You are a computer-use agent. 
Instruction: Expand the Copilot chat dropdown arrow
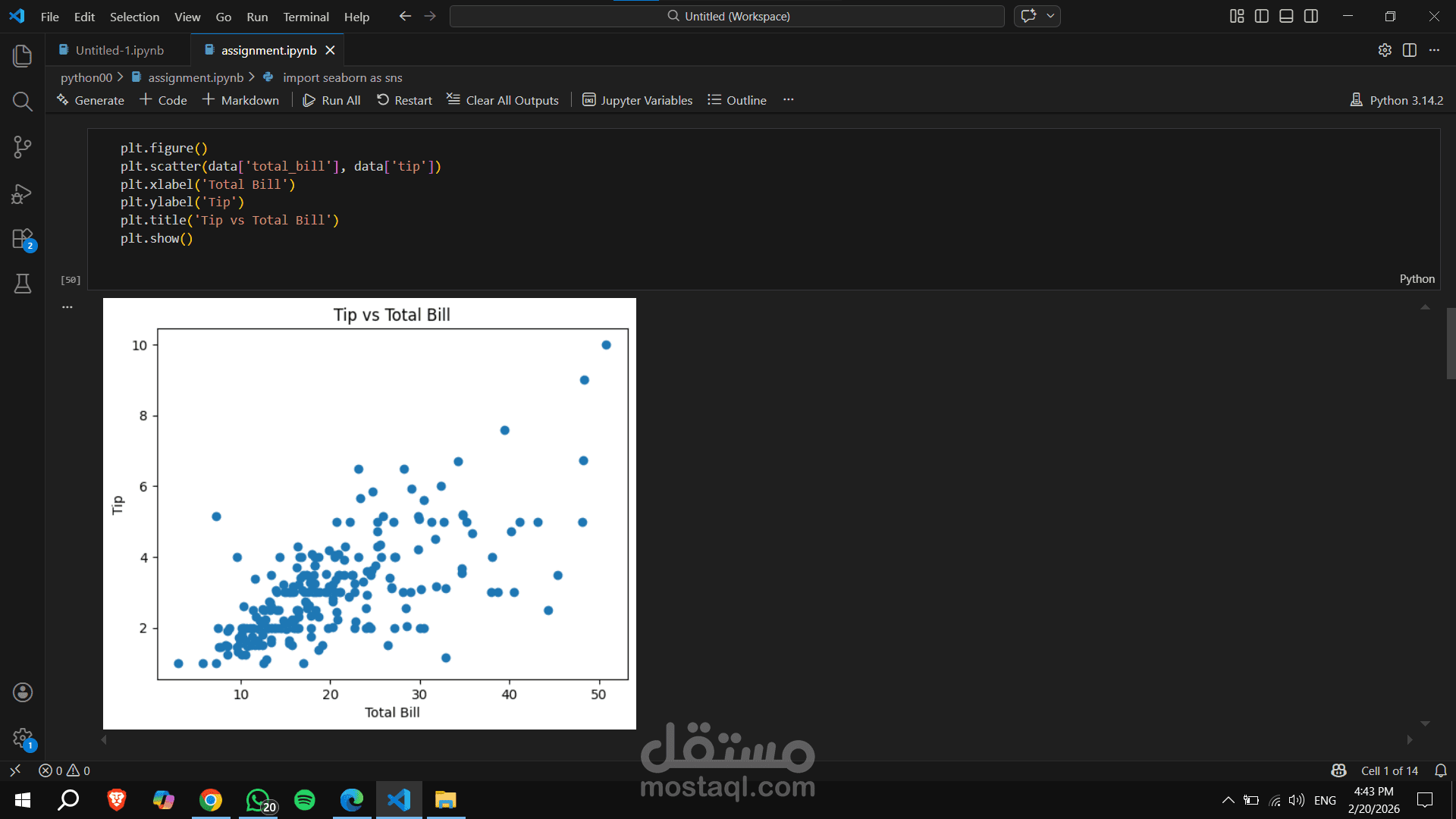(1050, 16)
